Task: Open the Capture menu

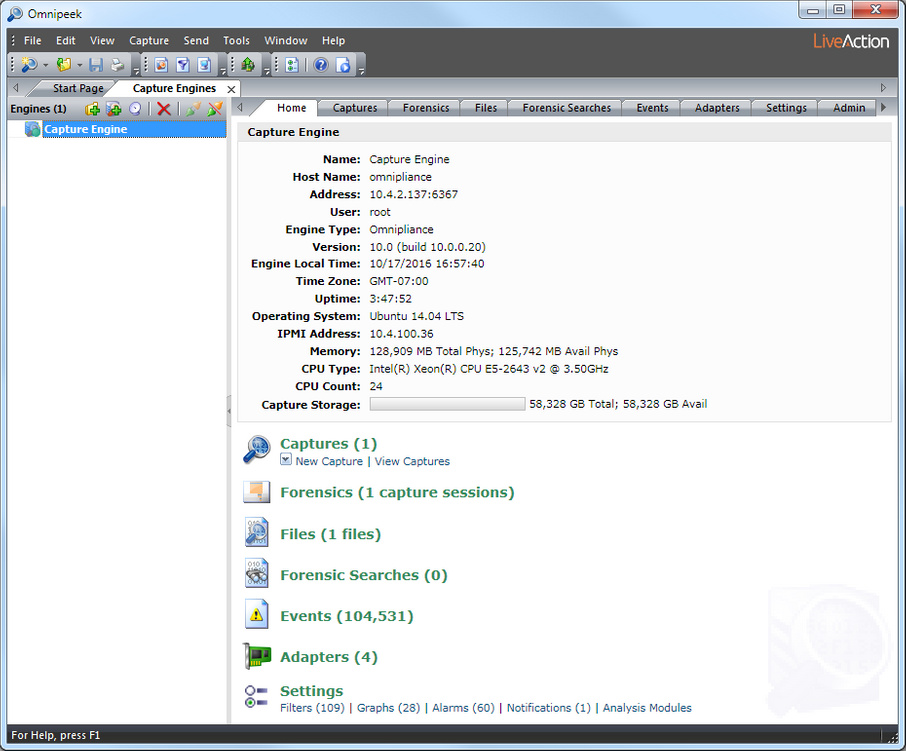Action: click(149, 40)
